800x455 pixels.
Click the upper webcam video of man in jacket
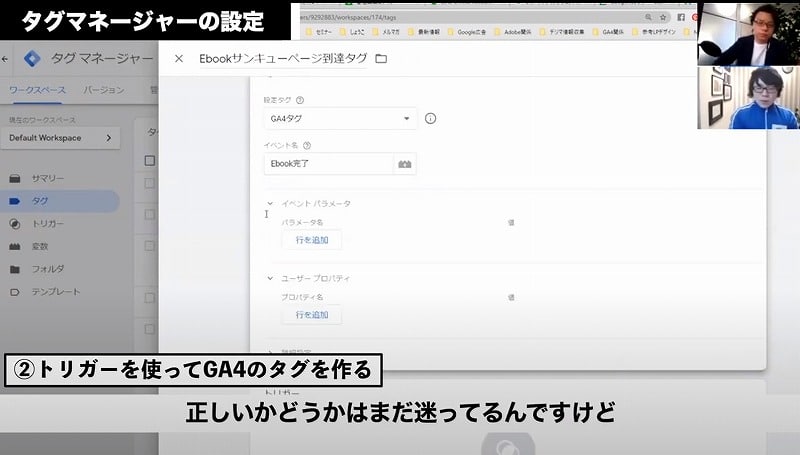click(748, 34)
